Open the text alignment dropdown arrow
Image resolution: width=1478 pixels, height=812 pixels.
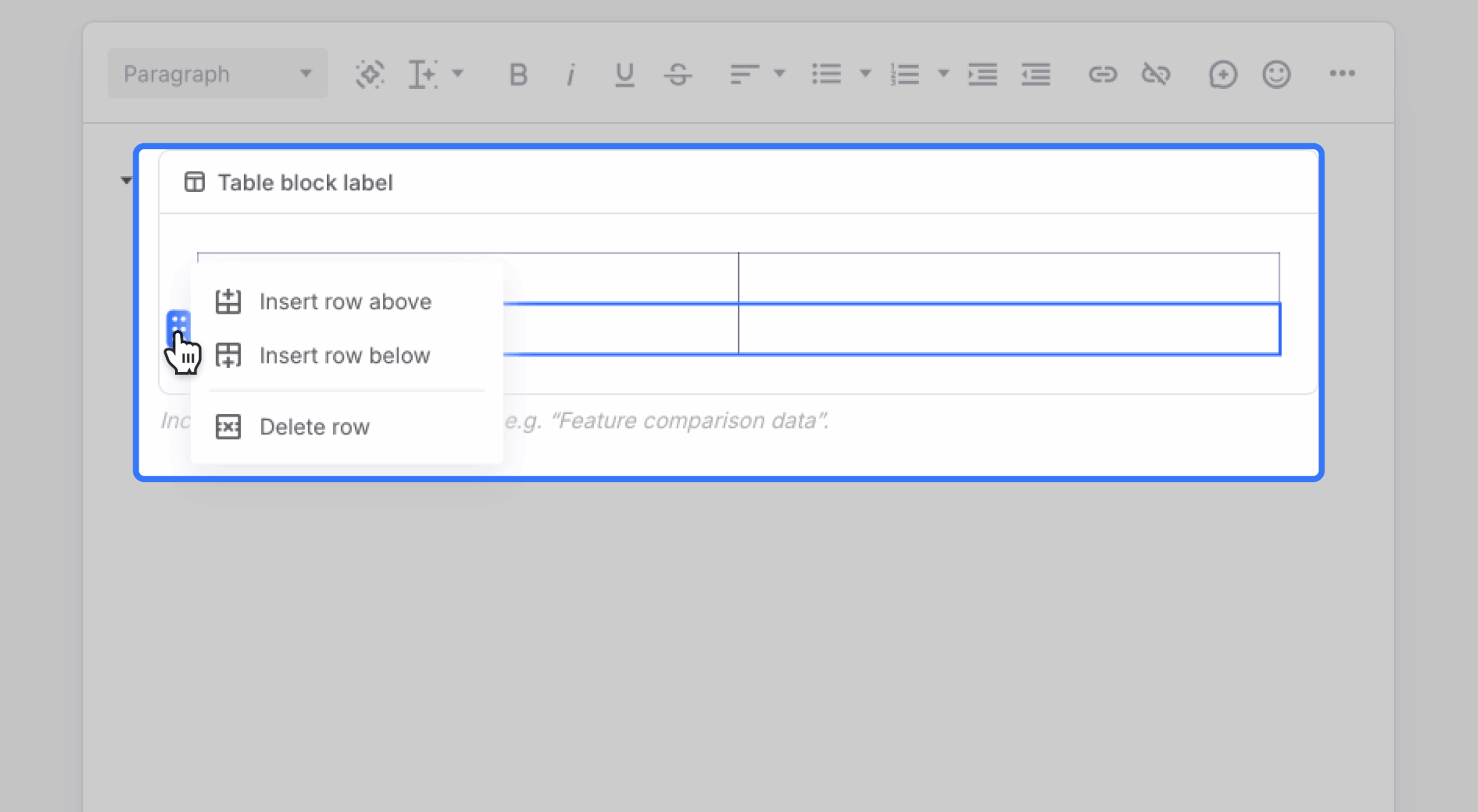point(778,74)
